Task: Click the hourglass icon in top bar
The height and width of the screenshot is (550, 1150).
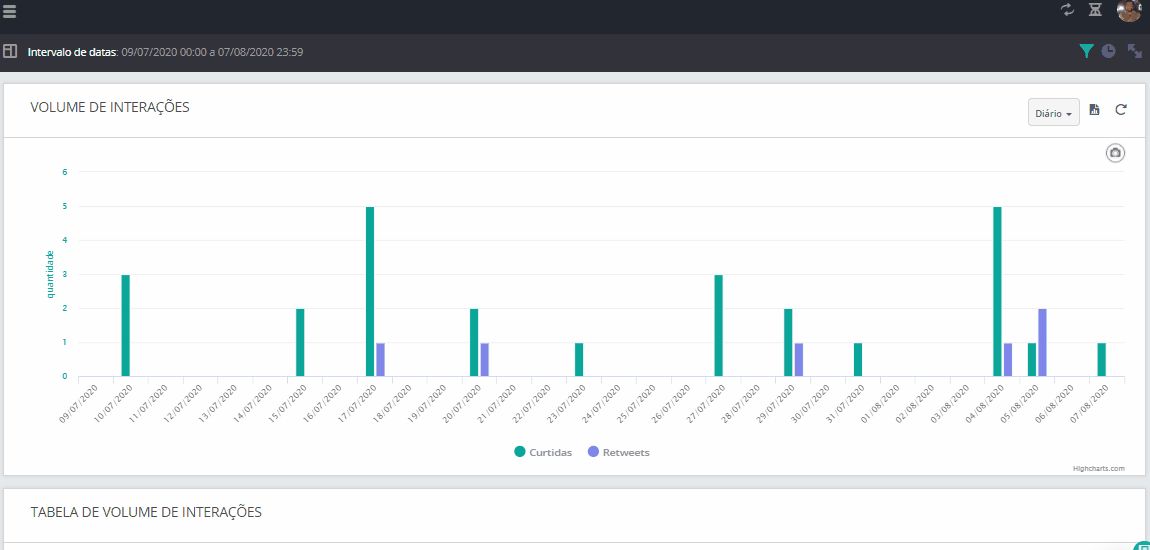Action: click(1095, 10)
